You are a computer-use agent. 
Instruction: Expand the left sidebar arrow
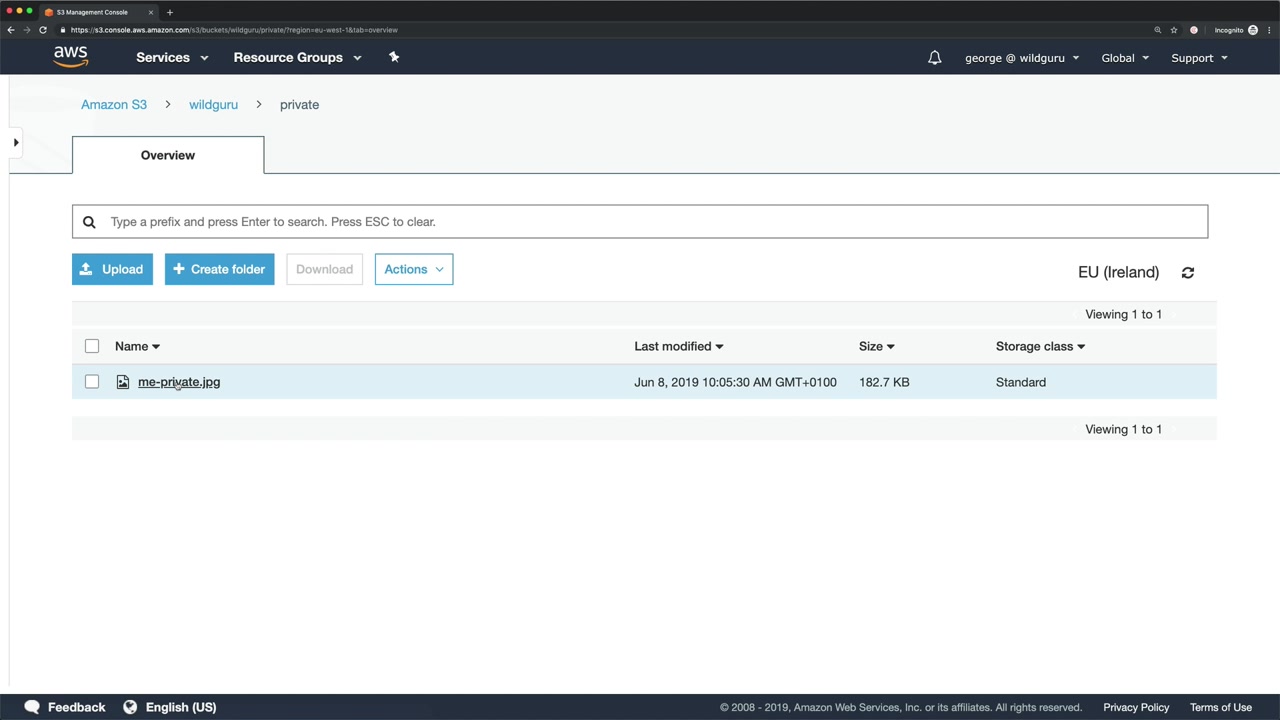[x=16, y=143]
